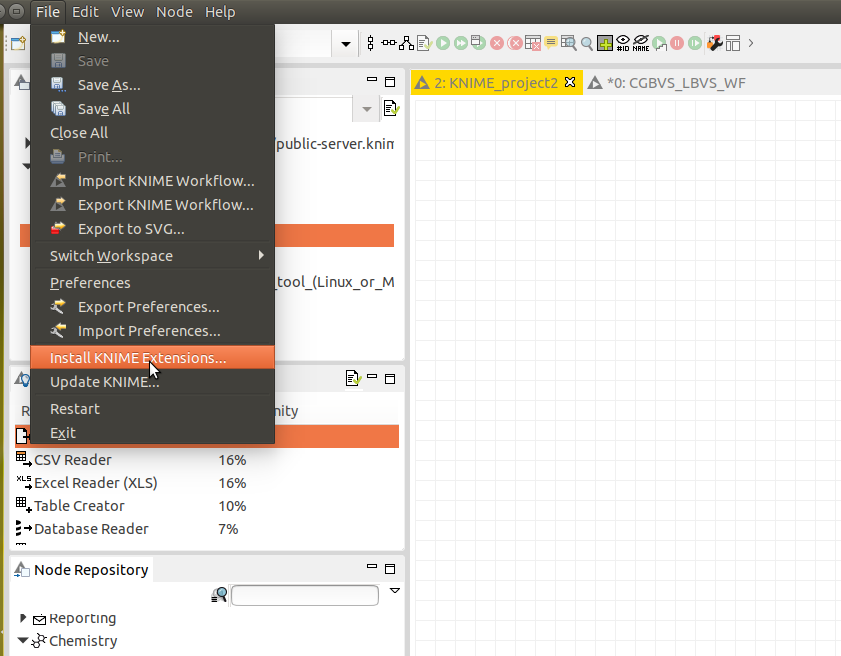
Task: Select the Node Repository tab
Action: [82, 570]
